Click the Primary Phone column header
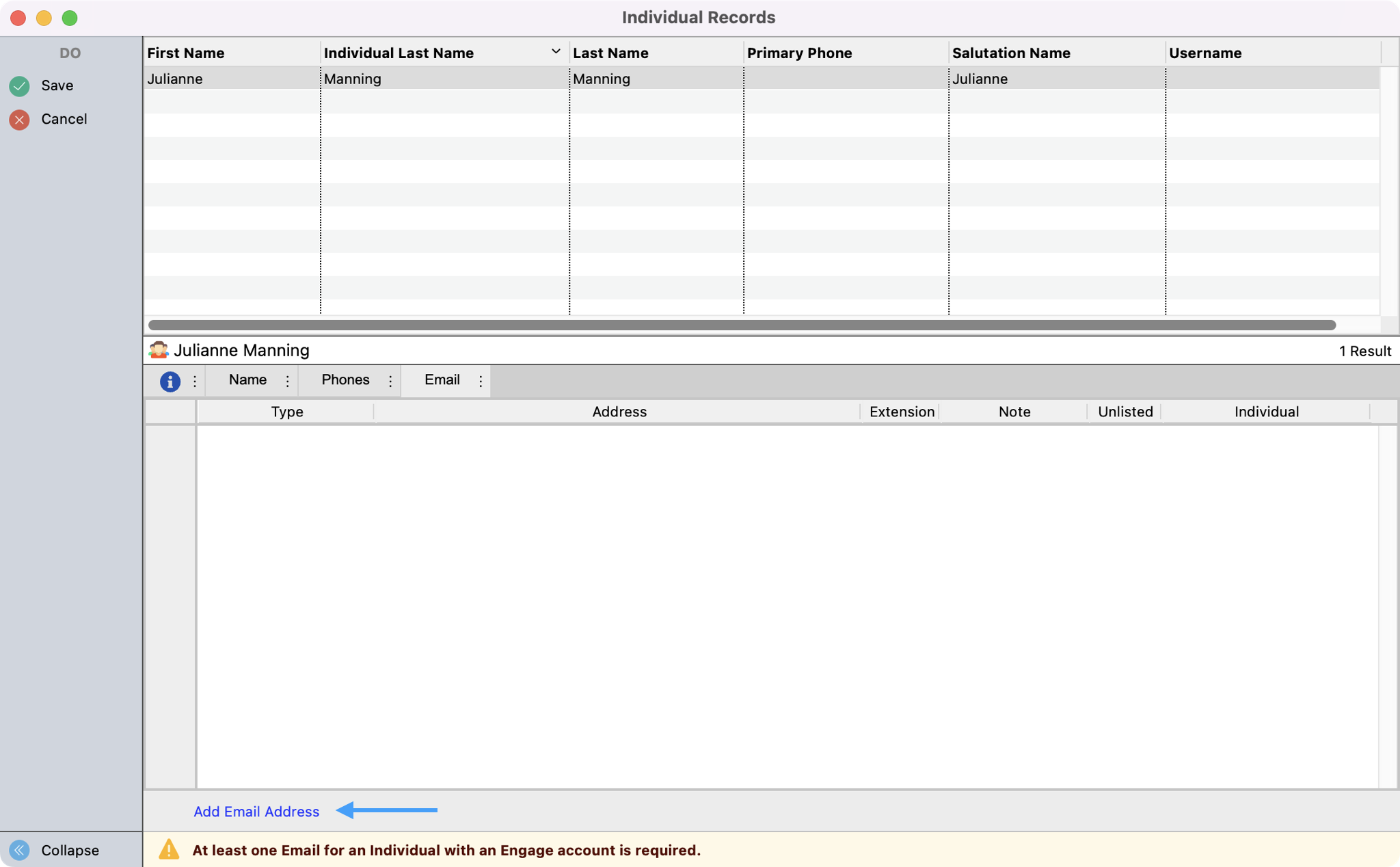The image size is (1400, 867). [x=799, y=53]
